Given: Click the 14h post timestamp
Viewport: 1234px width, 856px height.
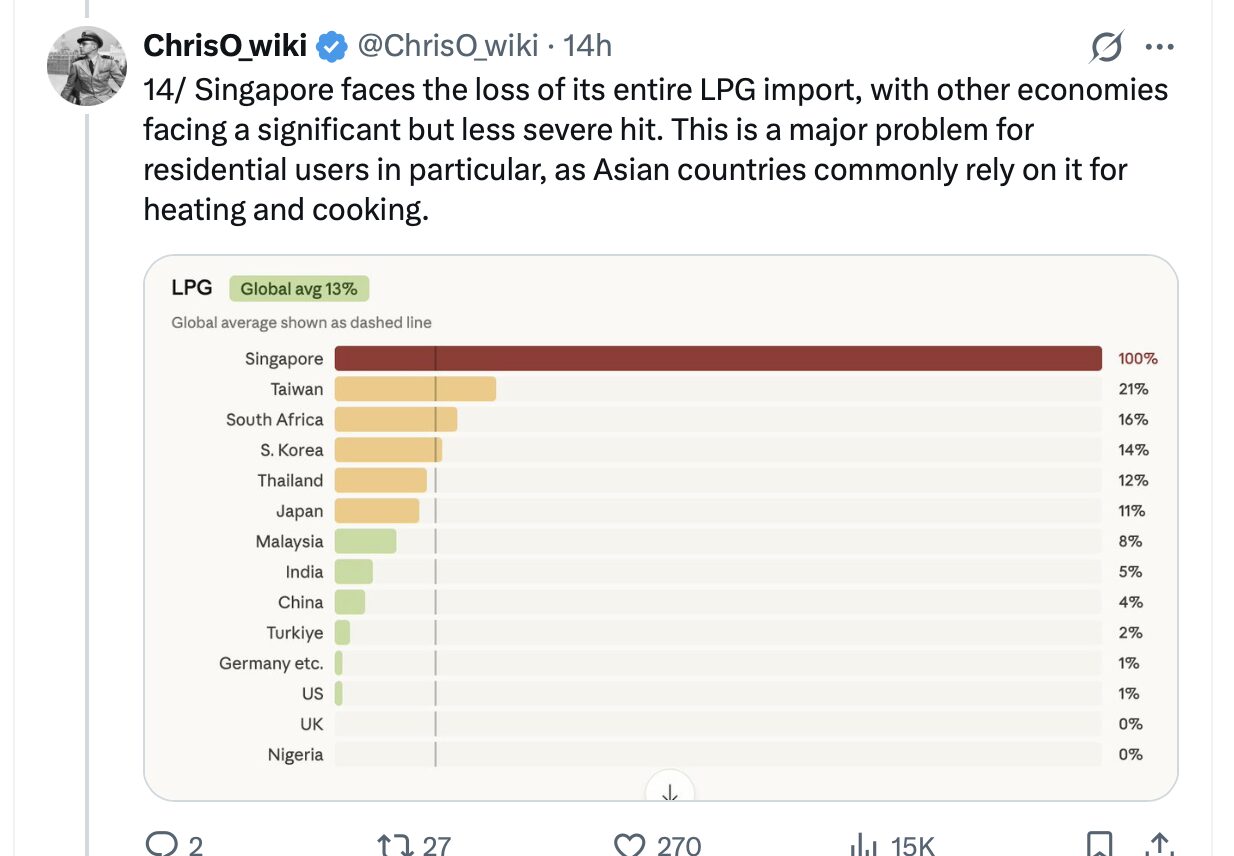Looking at the screenshot, I should [x=588, y=45].
